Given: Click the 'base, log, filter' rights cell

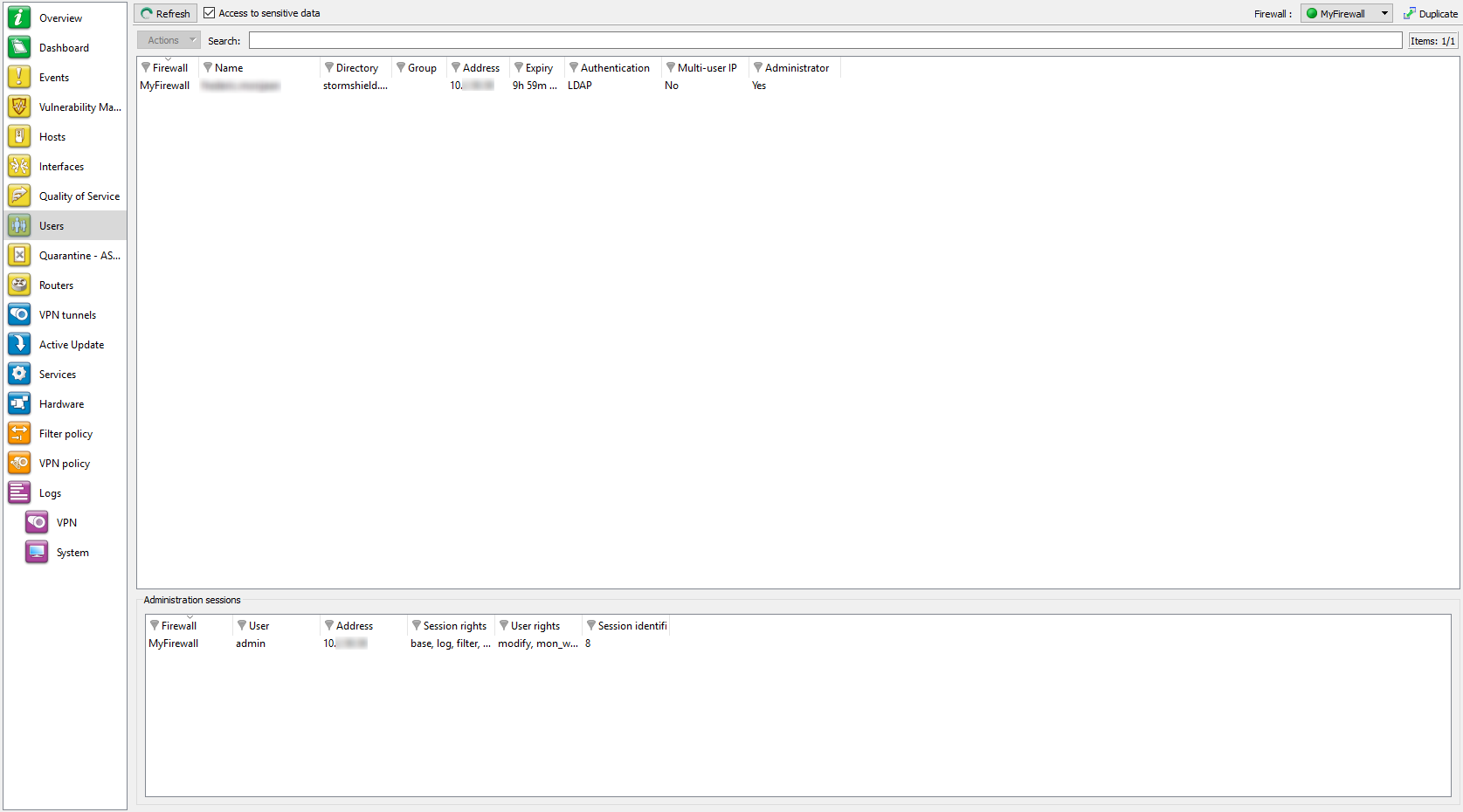Looking at the screenshot, I should tap(451, 643).
